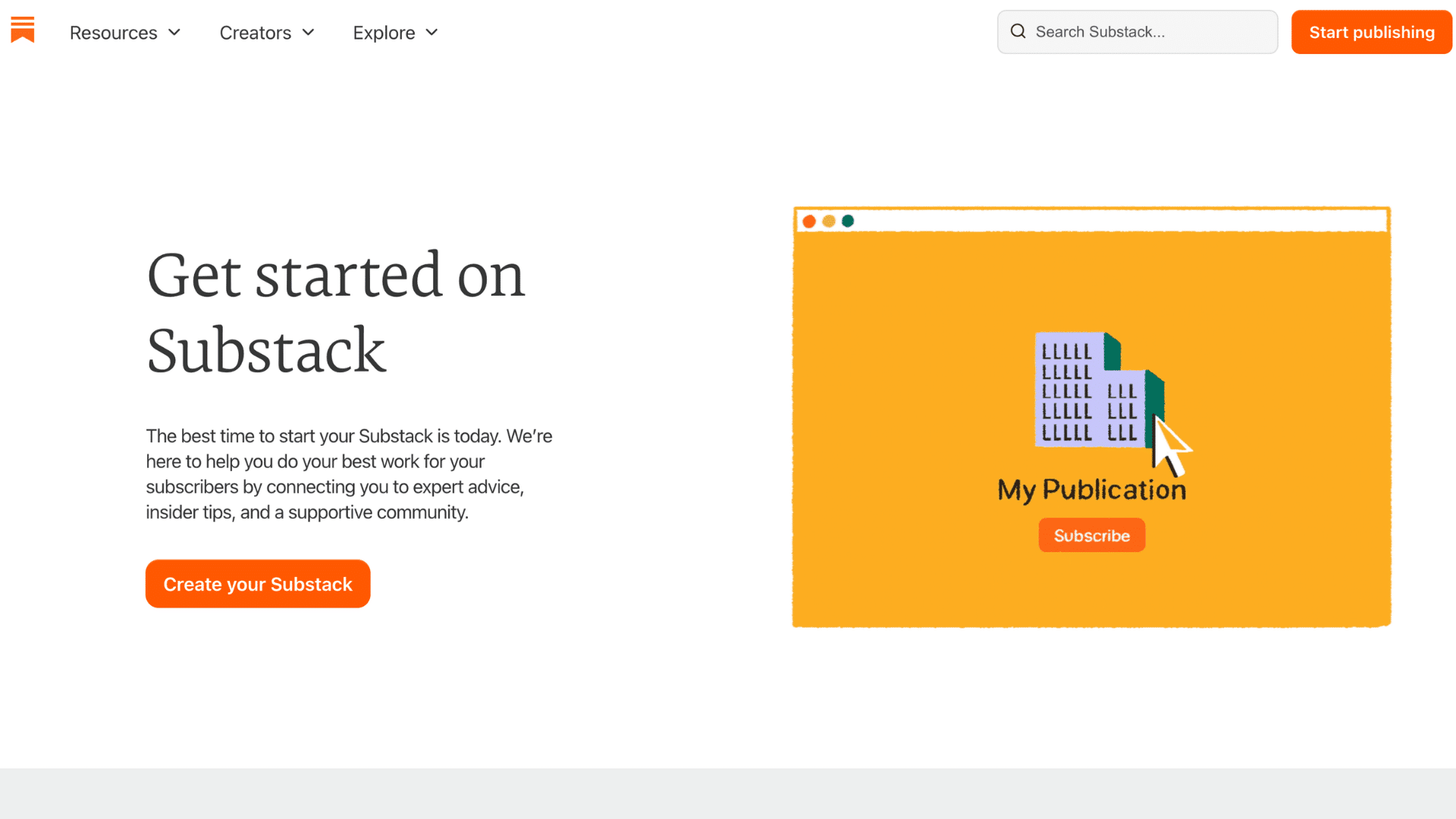The height and width of the screenshot is (819, 1456).
Task: Expand the Resources menu chevron
Action: coord(174,33)
